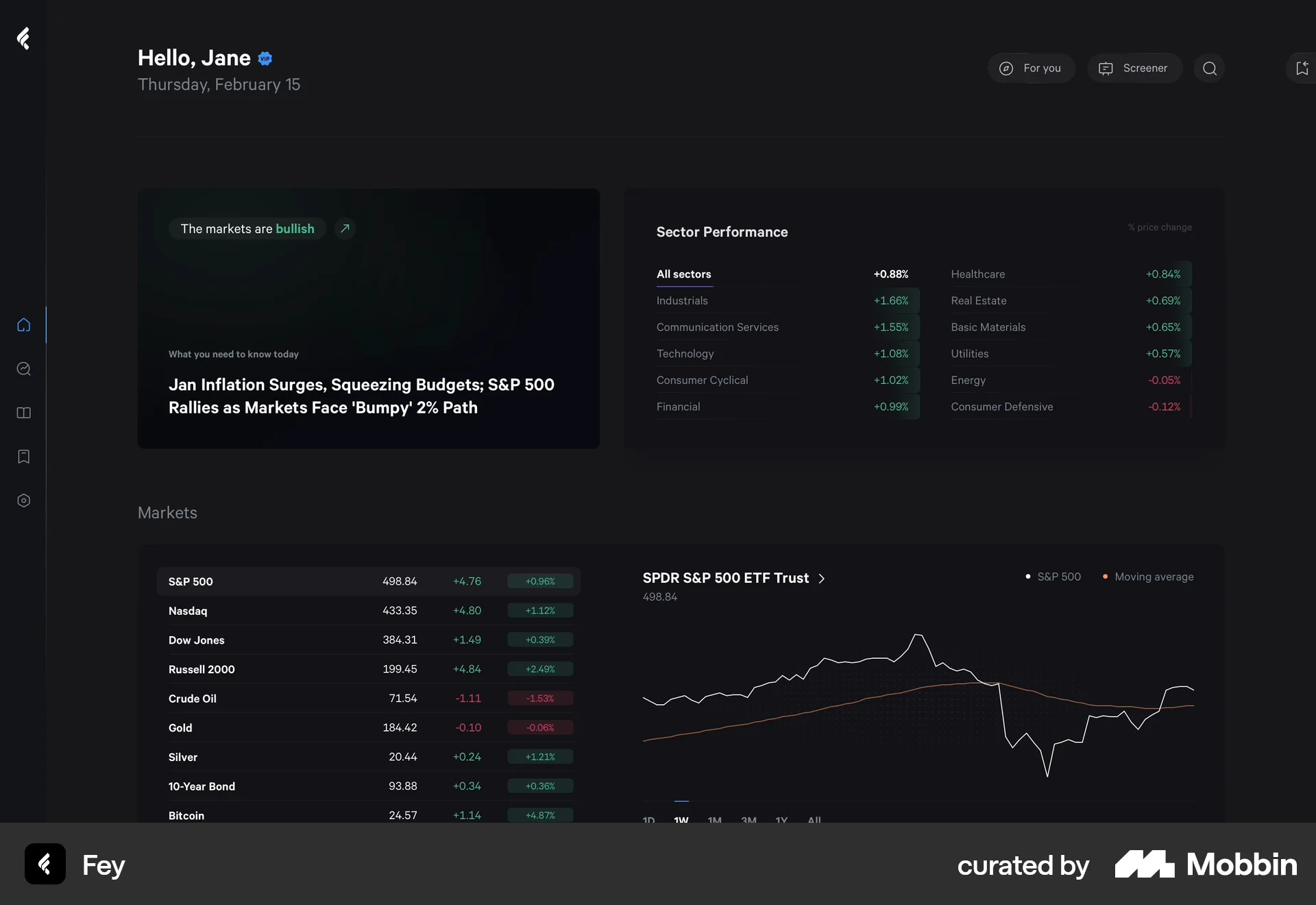Expand SPDR S&P 500 ETF Trust details
Screen dimensions: 1316x905
(821, 579)
